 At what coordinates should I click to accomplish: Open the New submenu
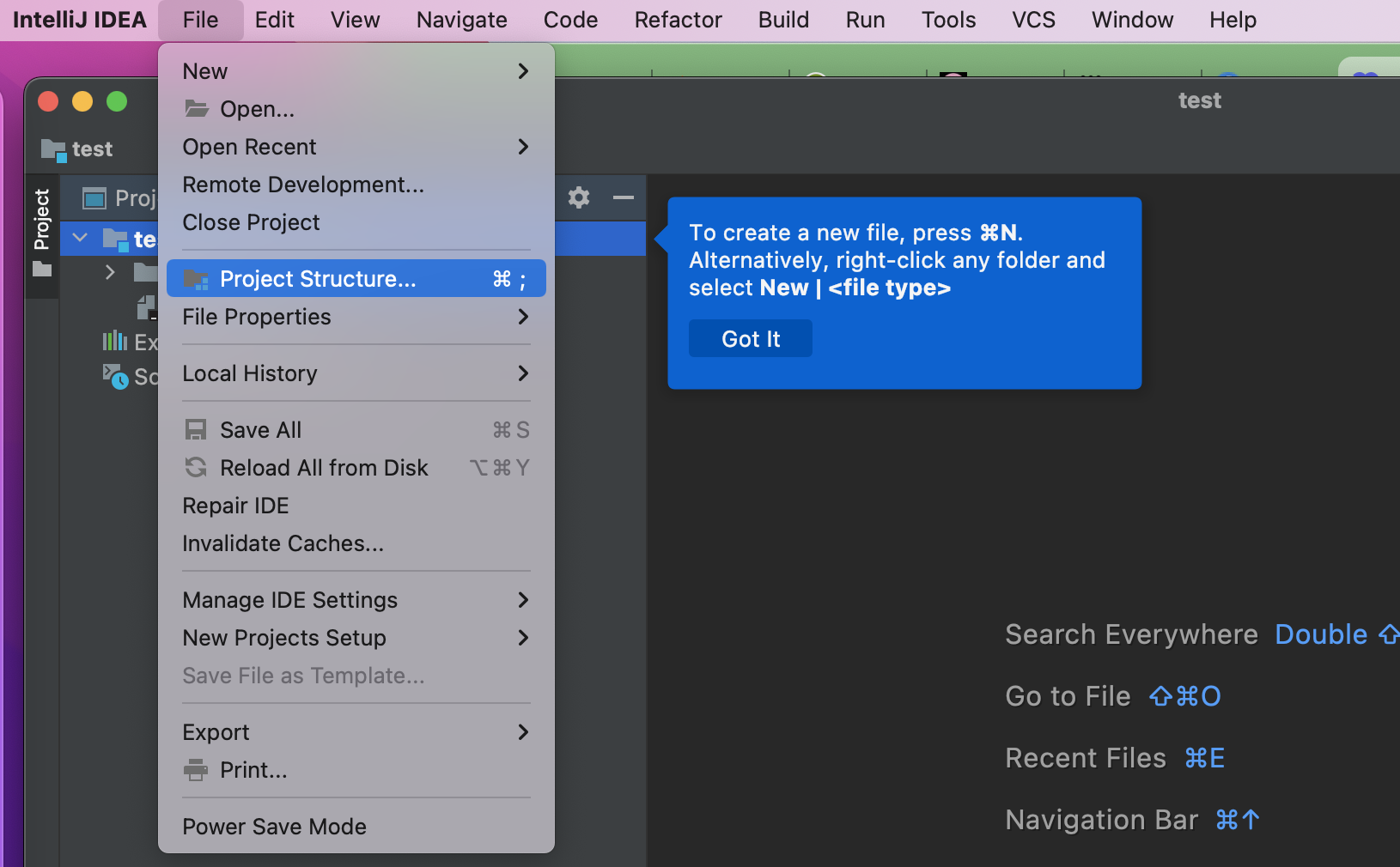tap(356, 71)
